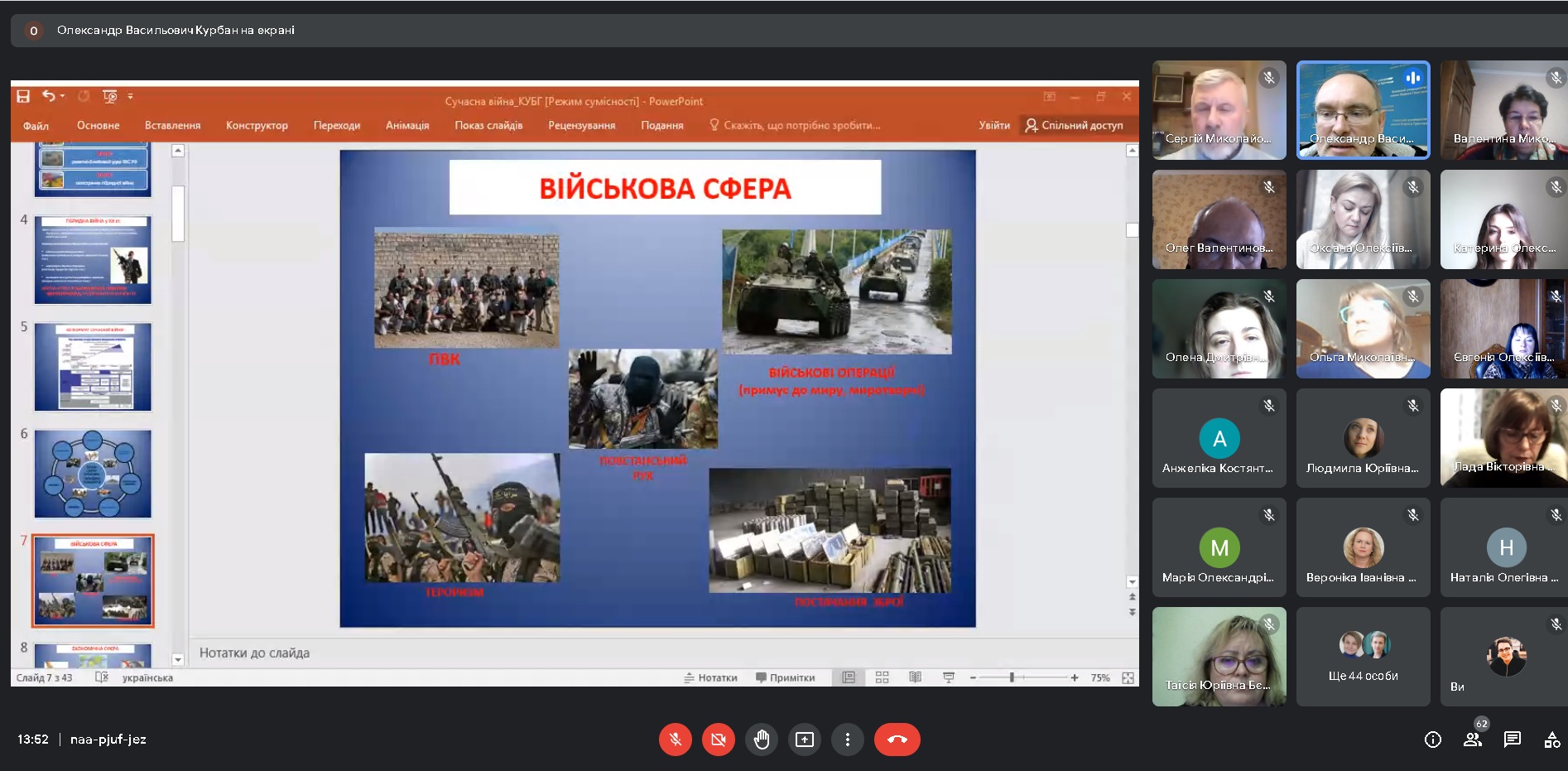Open the Конструктор ribbon tab
1568x771 pixels.
click(x=257, y=126)
